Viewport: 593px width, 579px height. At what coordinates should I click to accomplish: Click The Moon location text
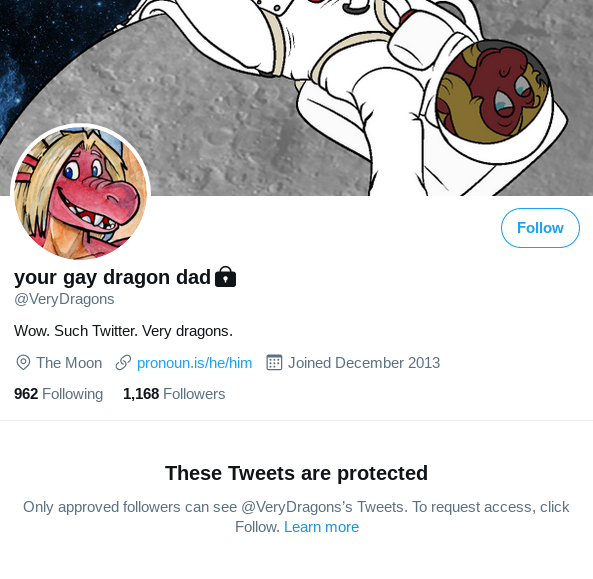[69, 363]
